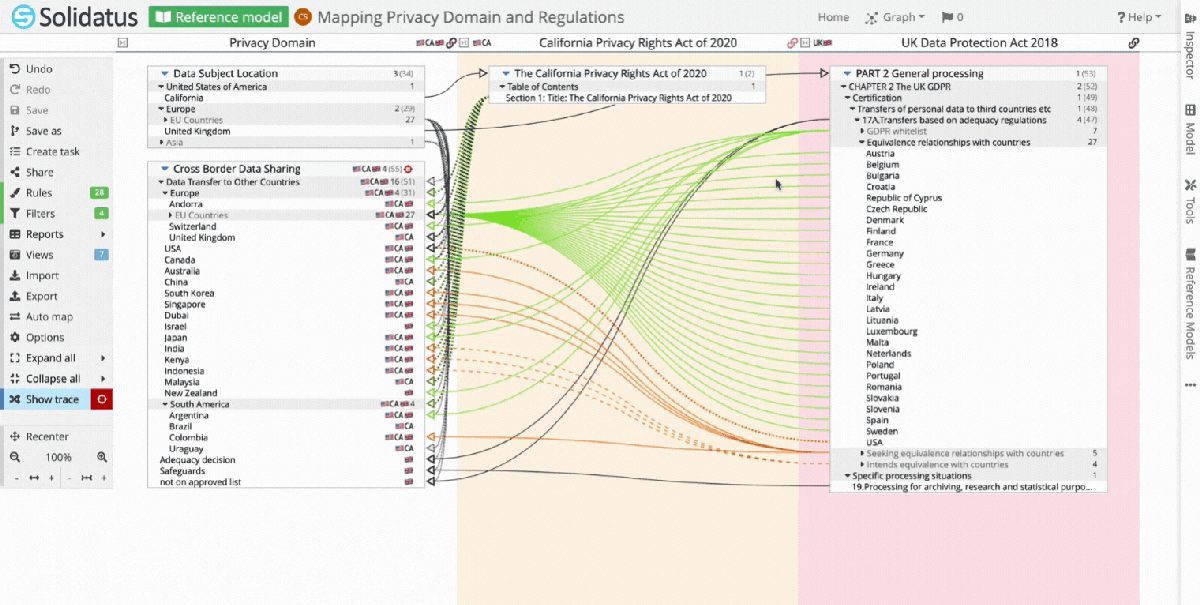Click the Share icon
The image size is (1200, 605).
tap(14, 172)
